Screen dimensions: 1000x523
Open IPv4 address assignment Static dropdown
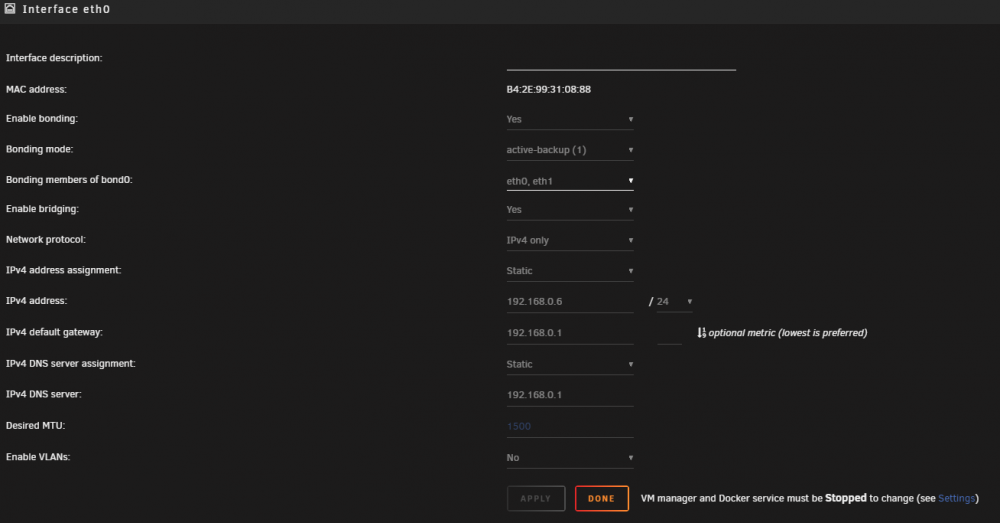click(x=570, y=271)
